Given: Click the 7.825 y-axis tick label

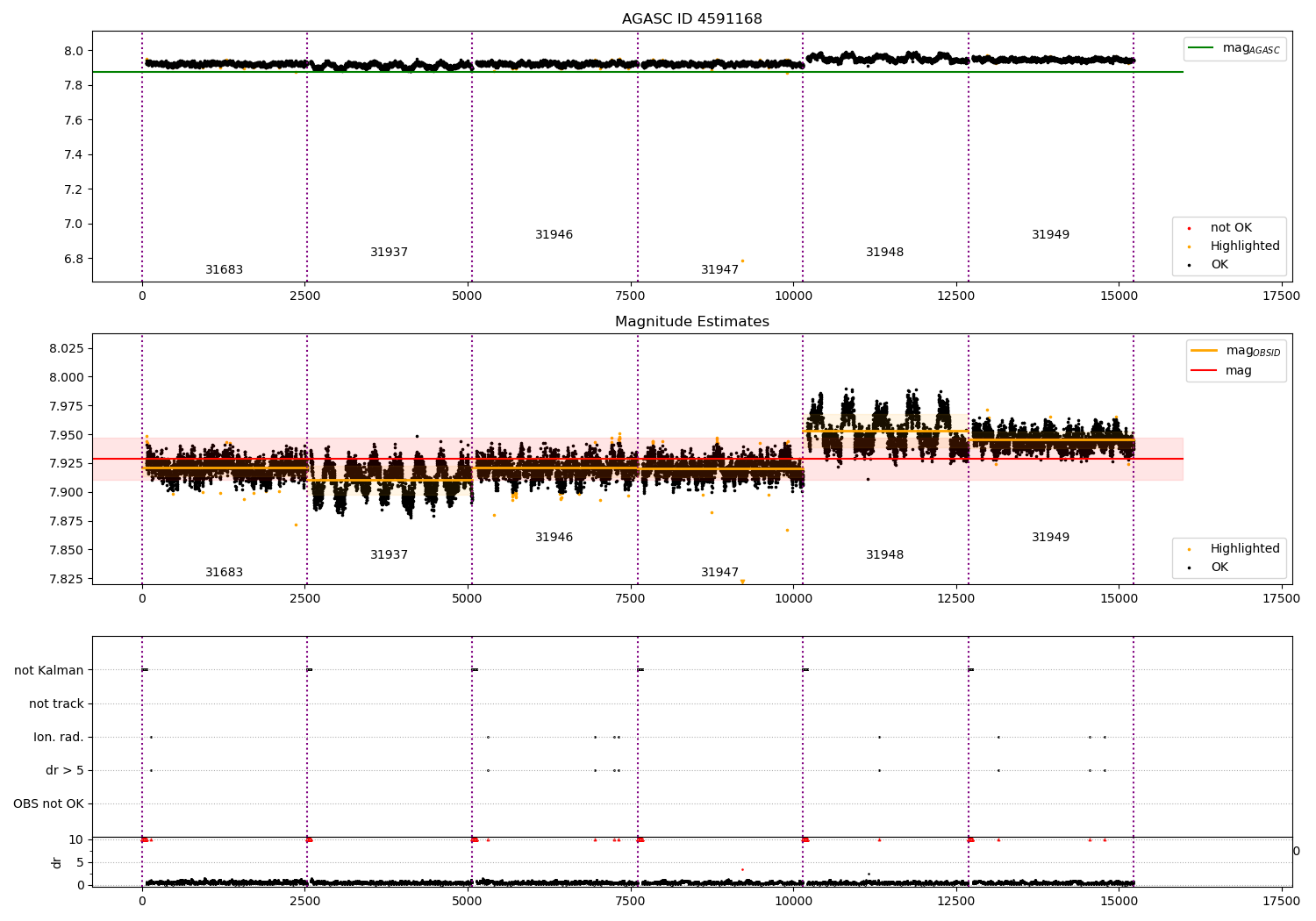Looking at the screenshot, I should click(67, 579).
